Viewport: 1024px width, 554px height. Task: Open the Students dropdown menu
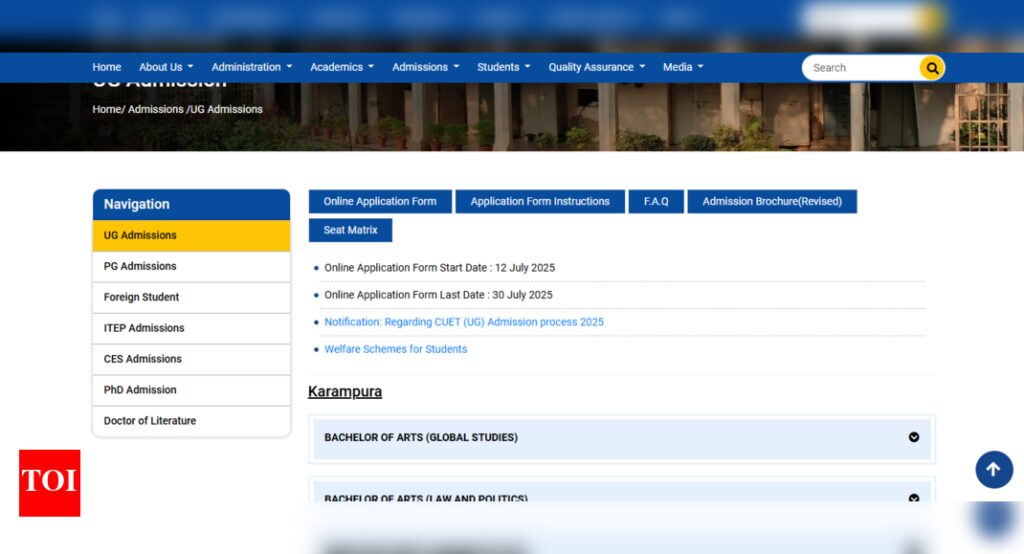coord(503,67)
